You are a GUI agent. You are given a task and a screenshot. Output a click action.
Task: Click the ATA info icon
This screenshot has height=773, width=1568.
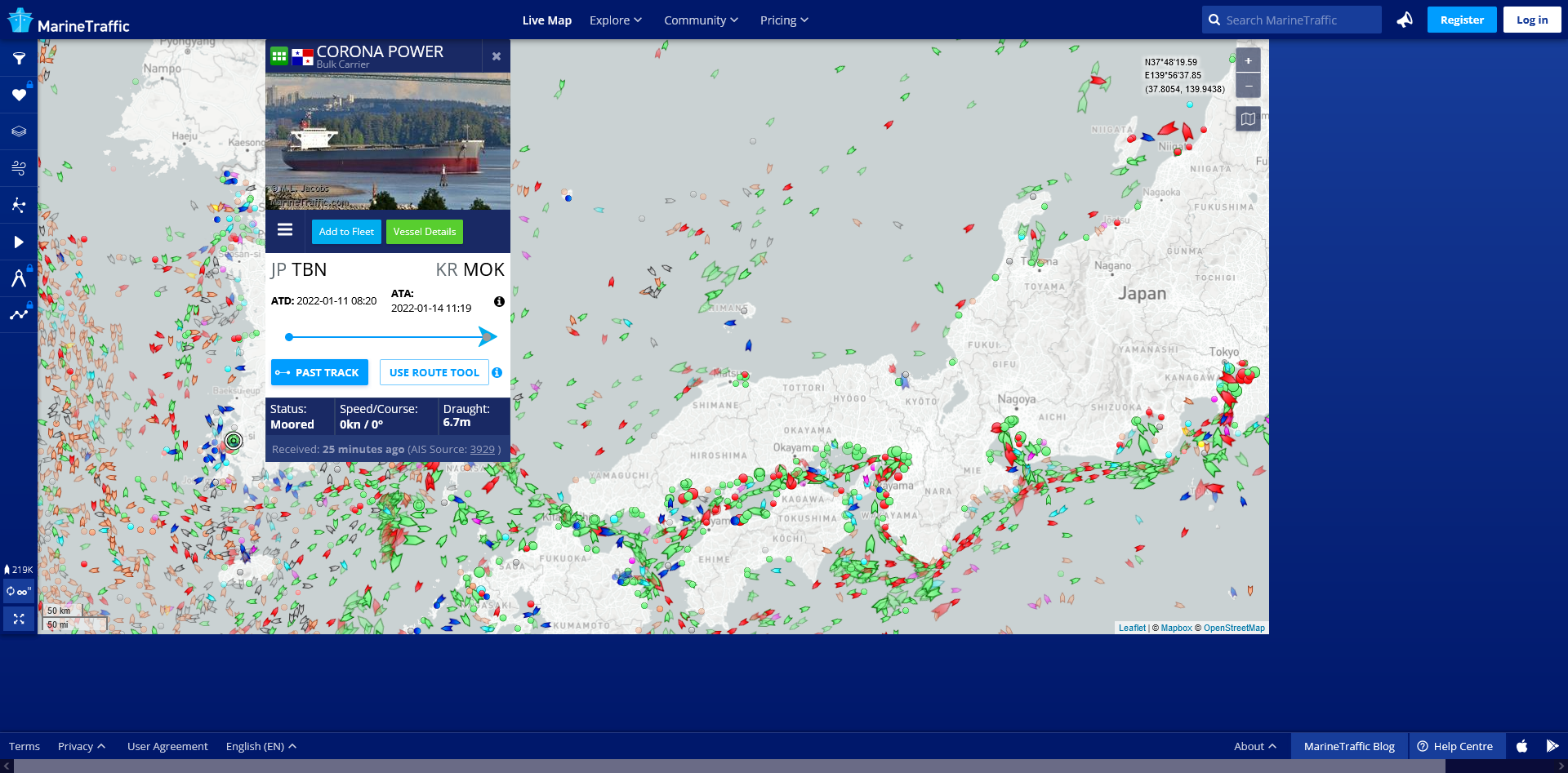click(499, 302)
